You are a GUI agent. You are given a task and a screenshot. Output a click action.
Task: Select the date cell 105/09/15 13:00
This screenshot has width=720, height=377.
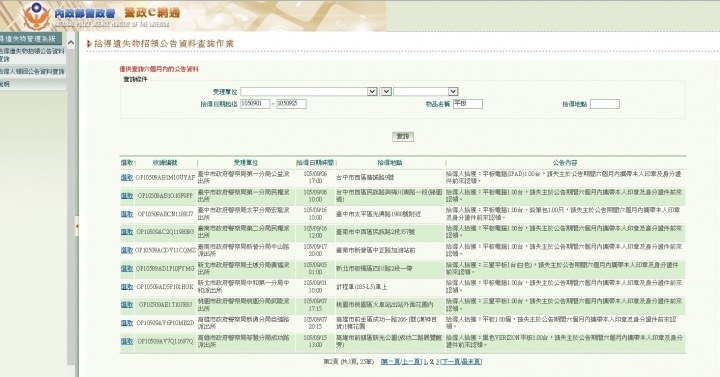pyautogui.click(x=315, y=341)
